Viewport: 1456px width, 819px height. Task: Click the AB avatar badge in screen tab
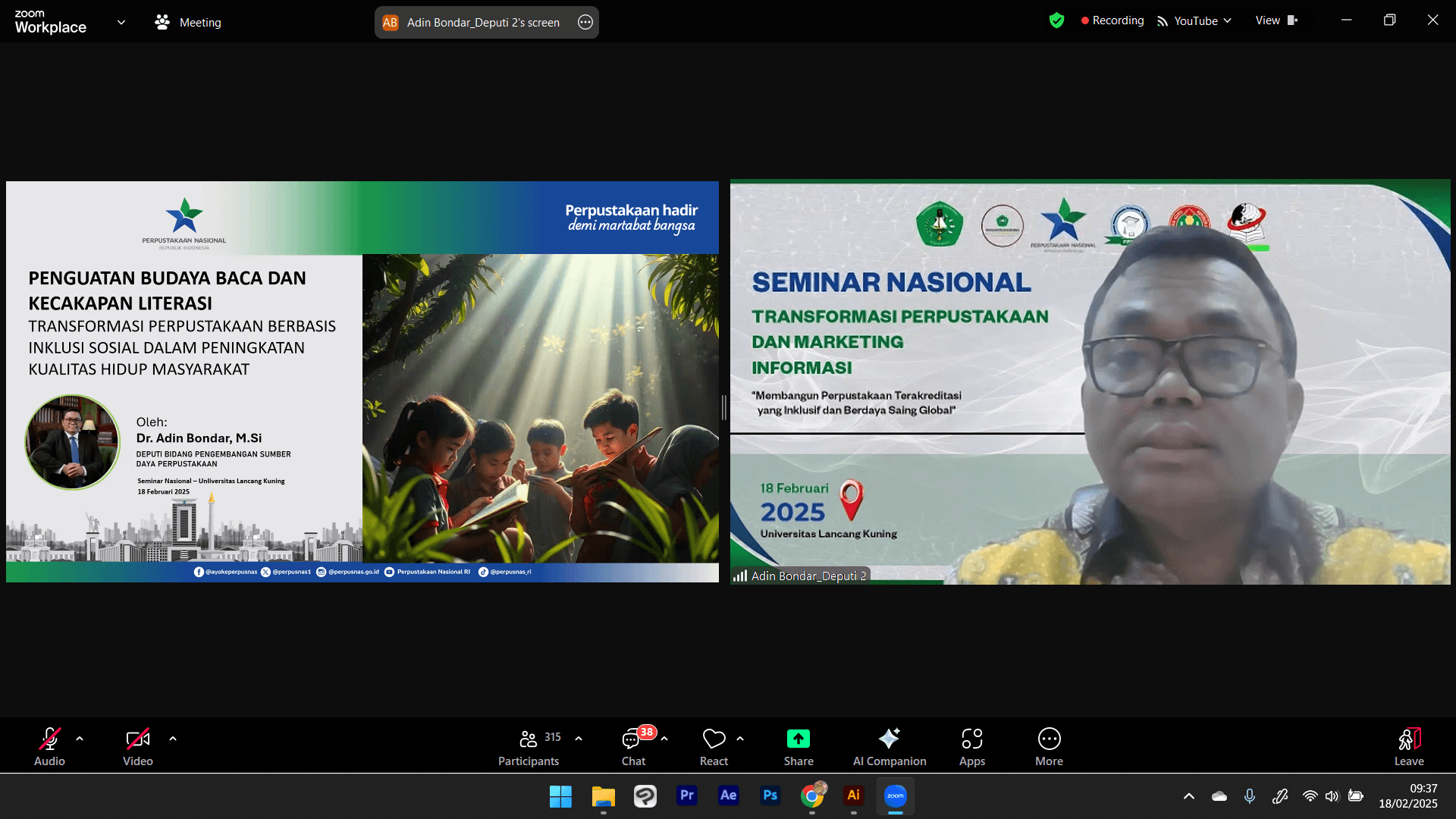[x=391, y=22]
